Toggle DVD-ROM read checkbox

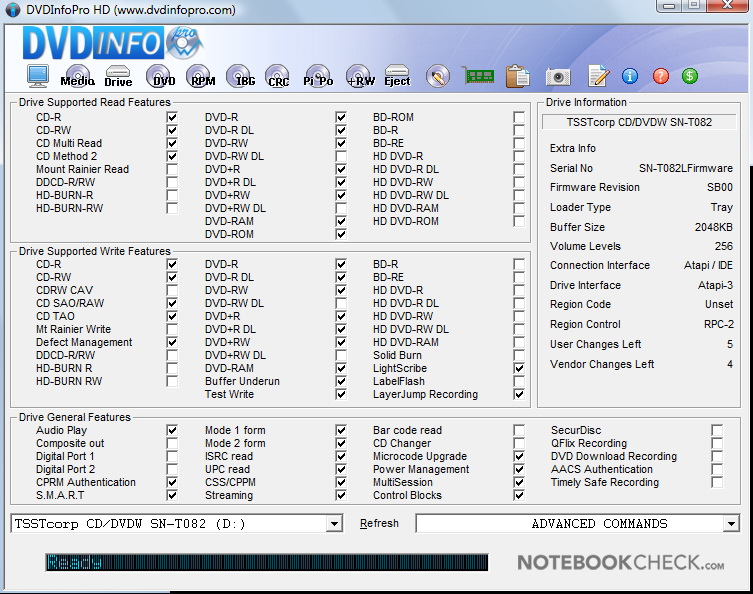pyautogui.click(x=341, y=234)
